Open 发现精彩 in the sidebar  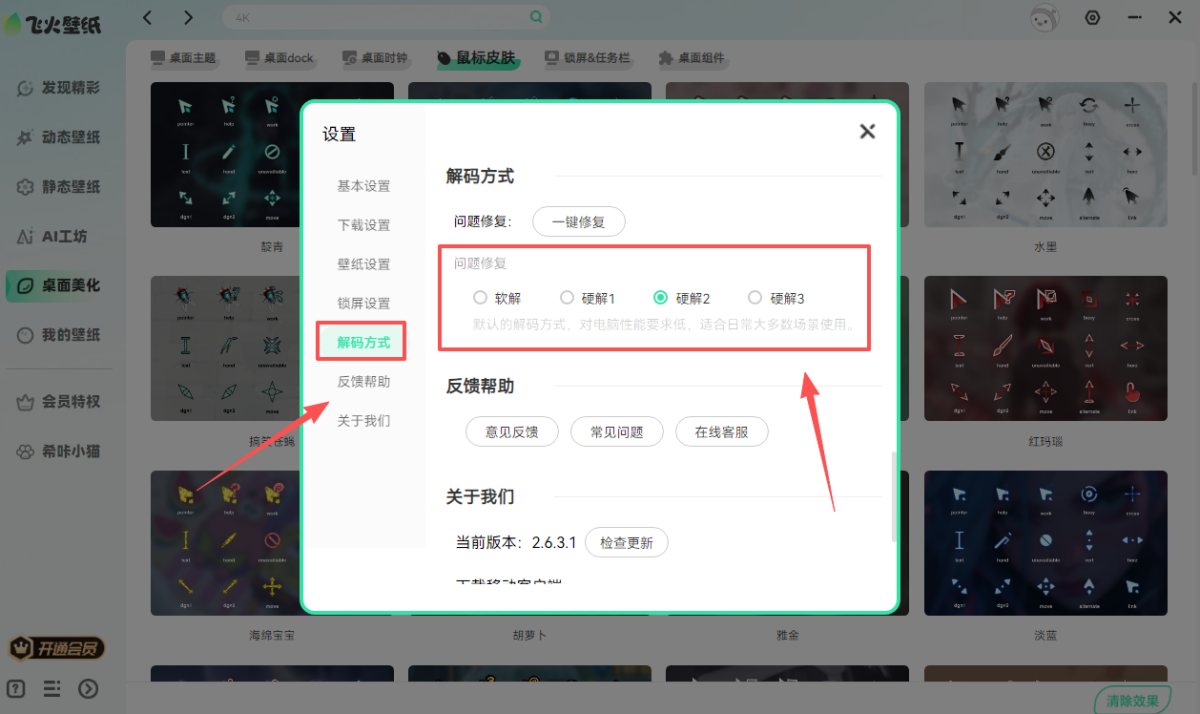(x=59, y=88)
